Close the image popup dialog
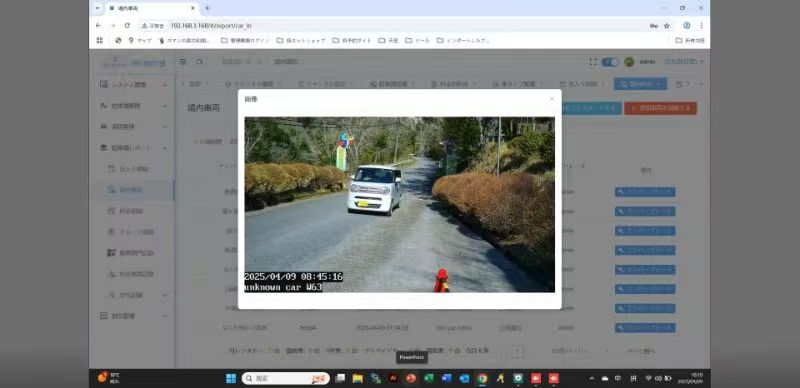800x388 pixels. click(552, 99)
